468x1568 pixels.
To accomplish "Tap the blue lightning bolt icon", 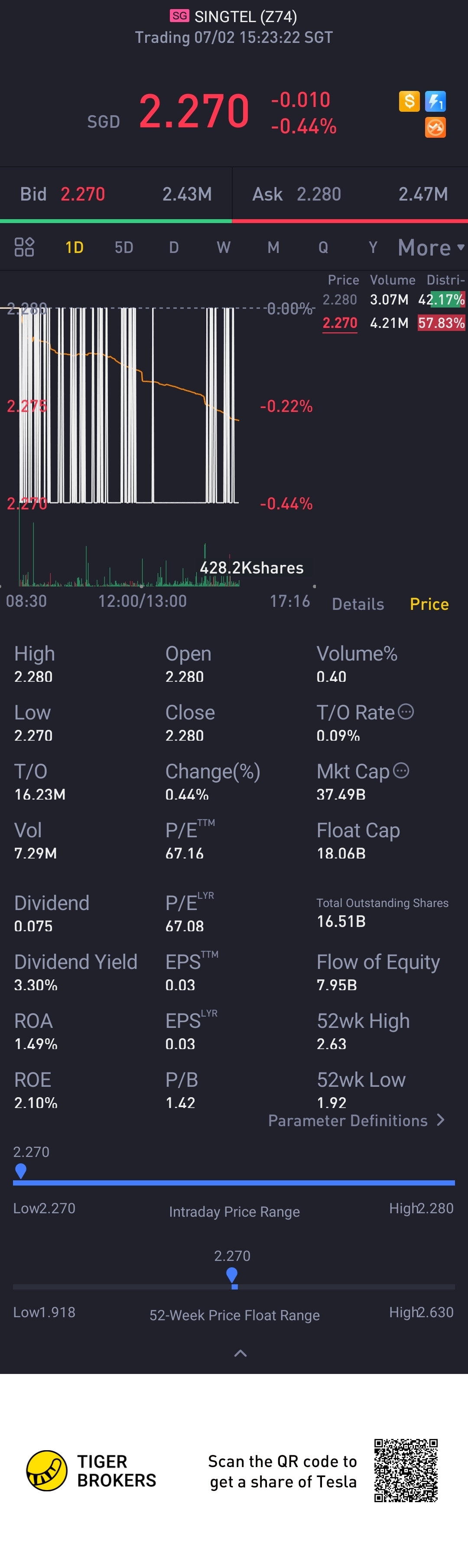I will coord(435,101).
